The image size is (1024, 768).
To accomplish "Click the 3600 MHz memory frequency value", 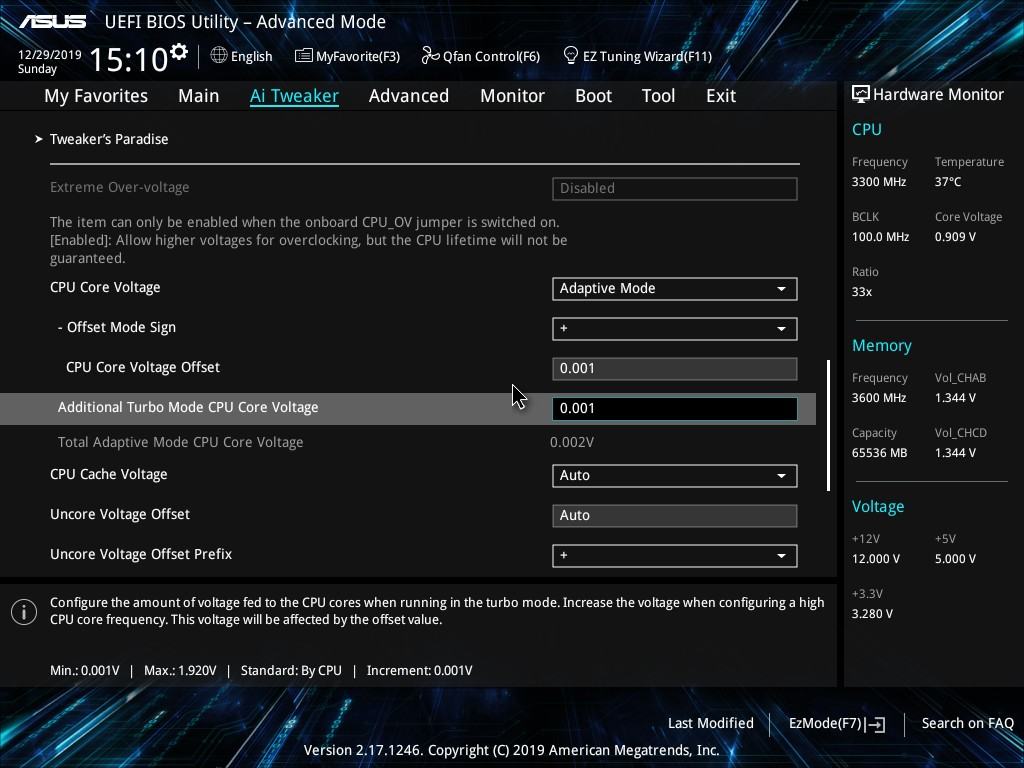I will coord(879,398).
